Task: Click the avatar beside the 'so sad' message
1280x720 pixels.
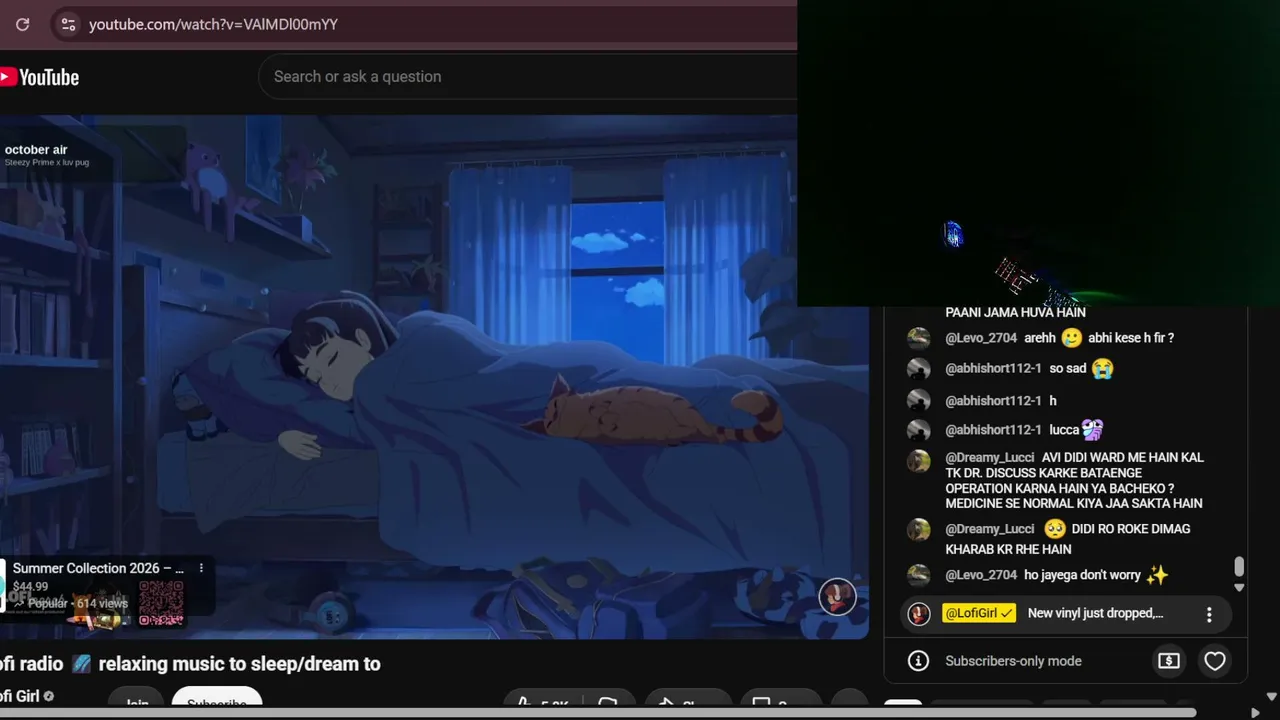Action: click(x=918, y=369)
